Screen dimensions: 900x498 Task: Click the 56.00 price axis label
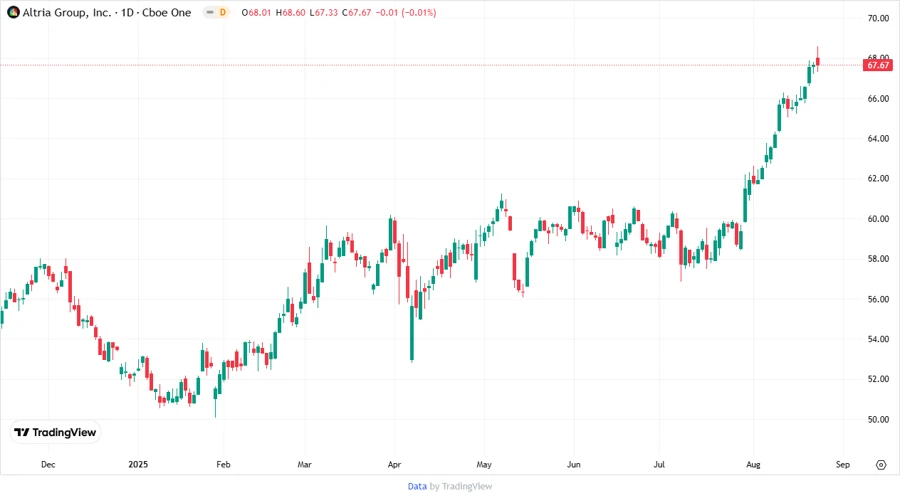point(878,299)
